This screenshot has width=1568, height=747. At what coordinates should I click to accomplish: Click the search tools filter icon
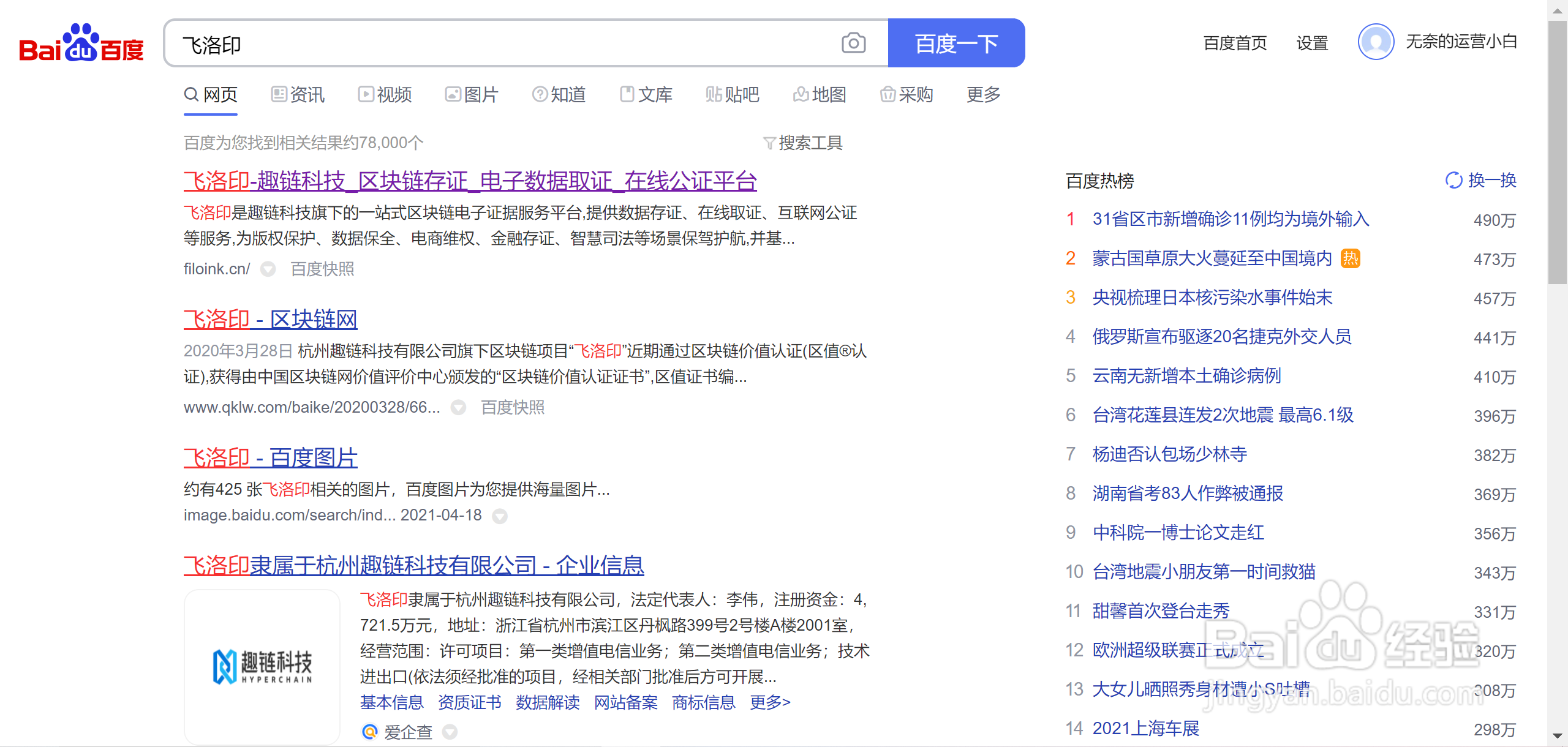click(769, 143)
